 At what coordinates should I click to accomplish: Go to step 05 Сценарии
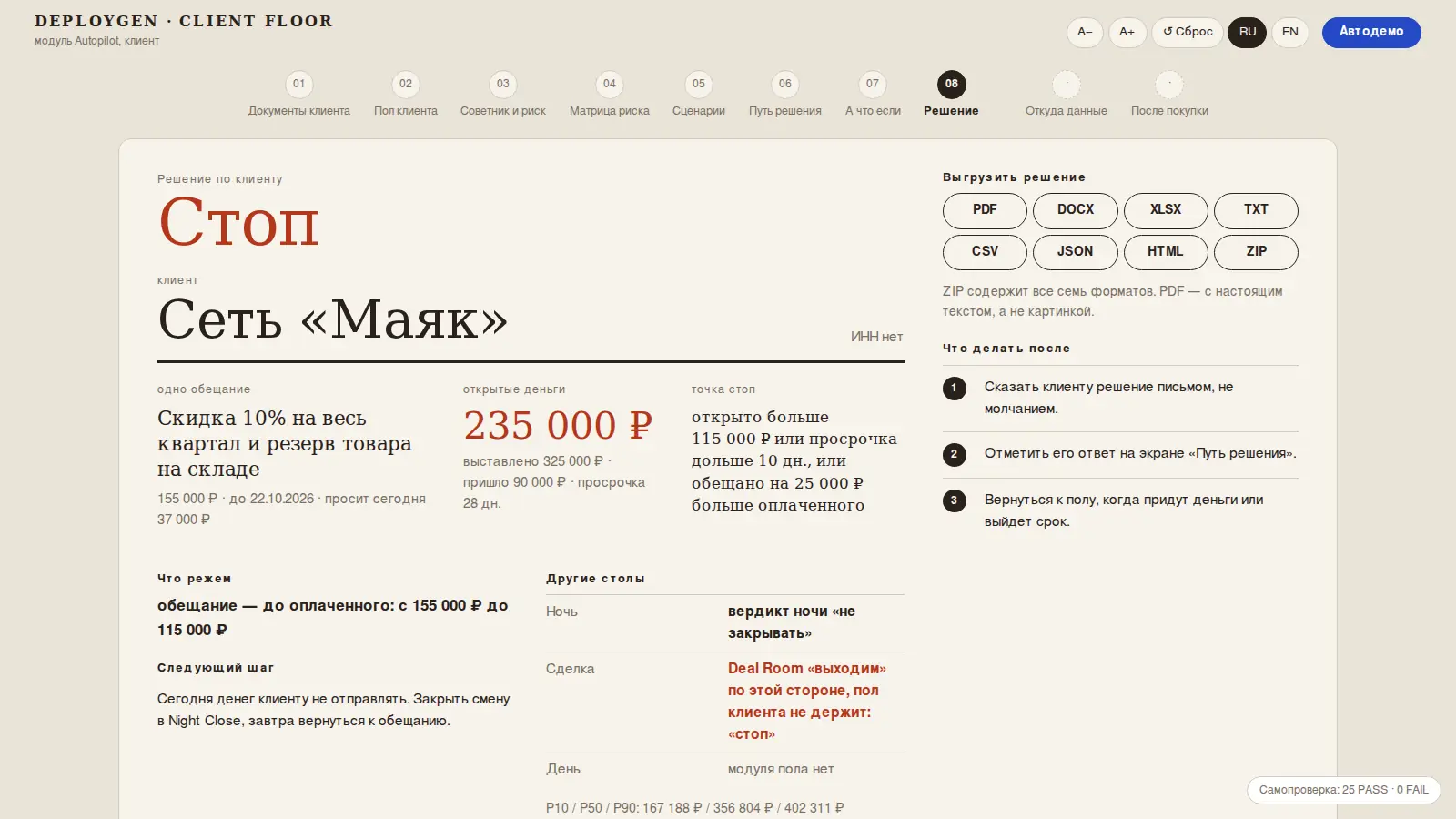tap(699, 95)
